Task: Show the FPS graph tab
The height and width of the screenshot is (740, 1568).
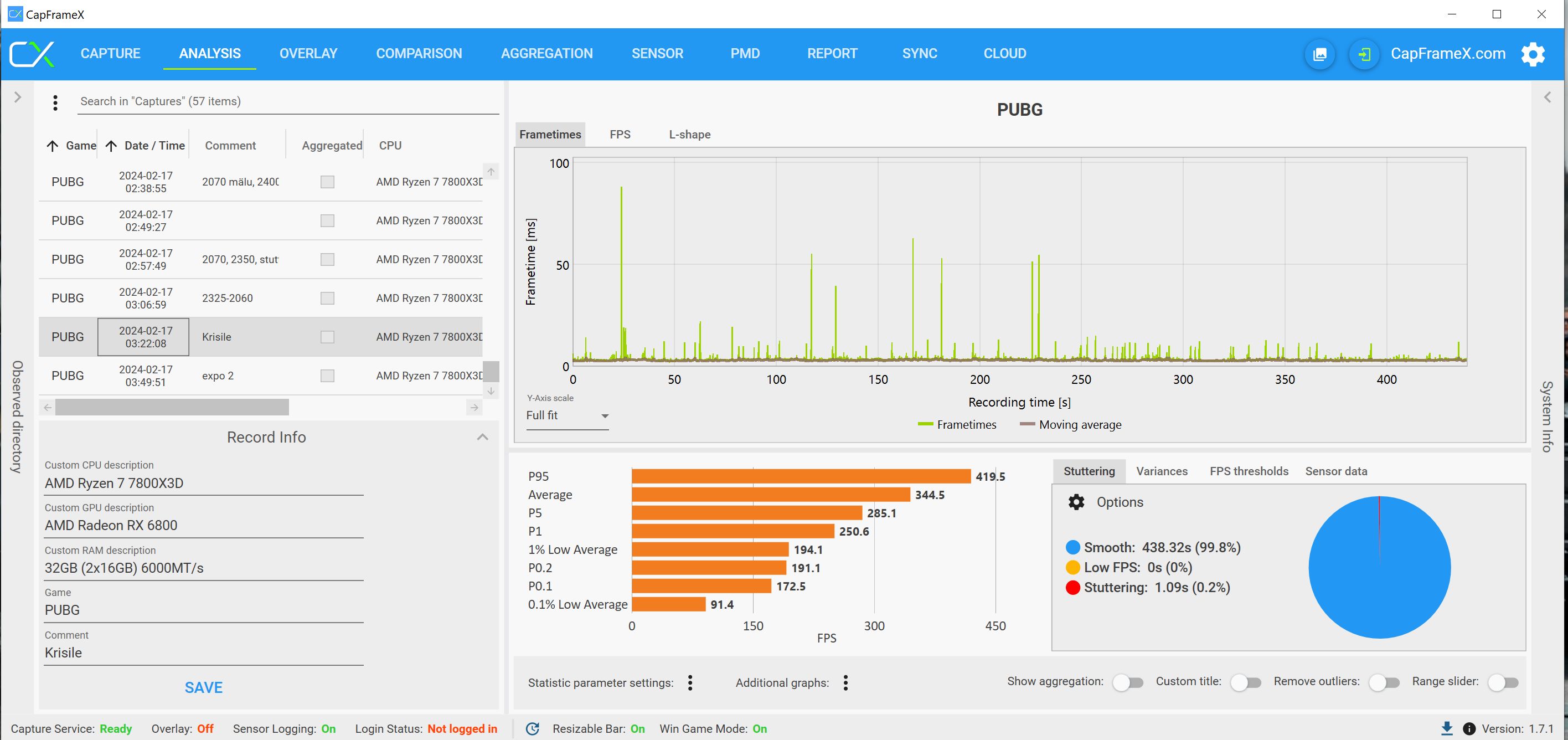Action: 620,135
